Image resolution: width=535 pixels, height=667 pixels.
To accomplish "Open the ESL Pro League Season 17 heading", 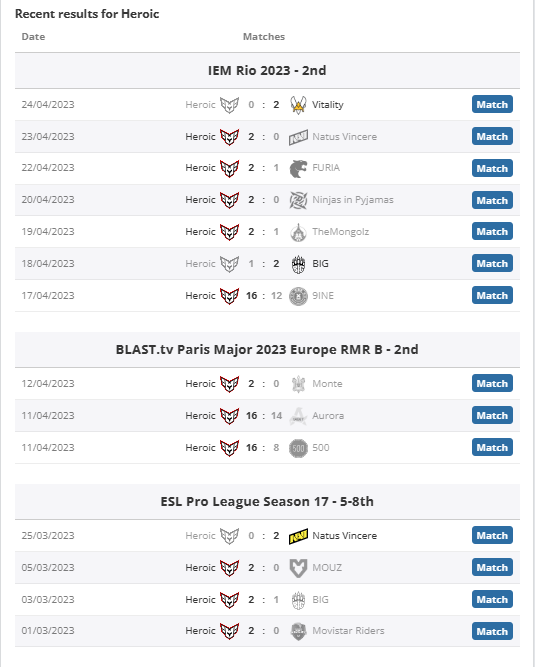I will (x=267, y=502).
